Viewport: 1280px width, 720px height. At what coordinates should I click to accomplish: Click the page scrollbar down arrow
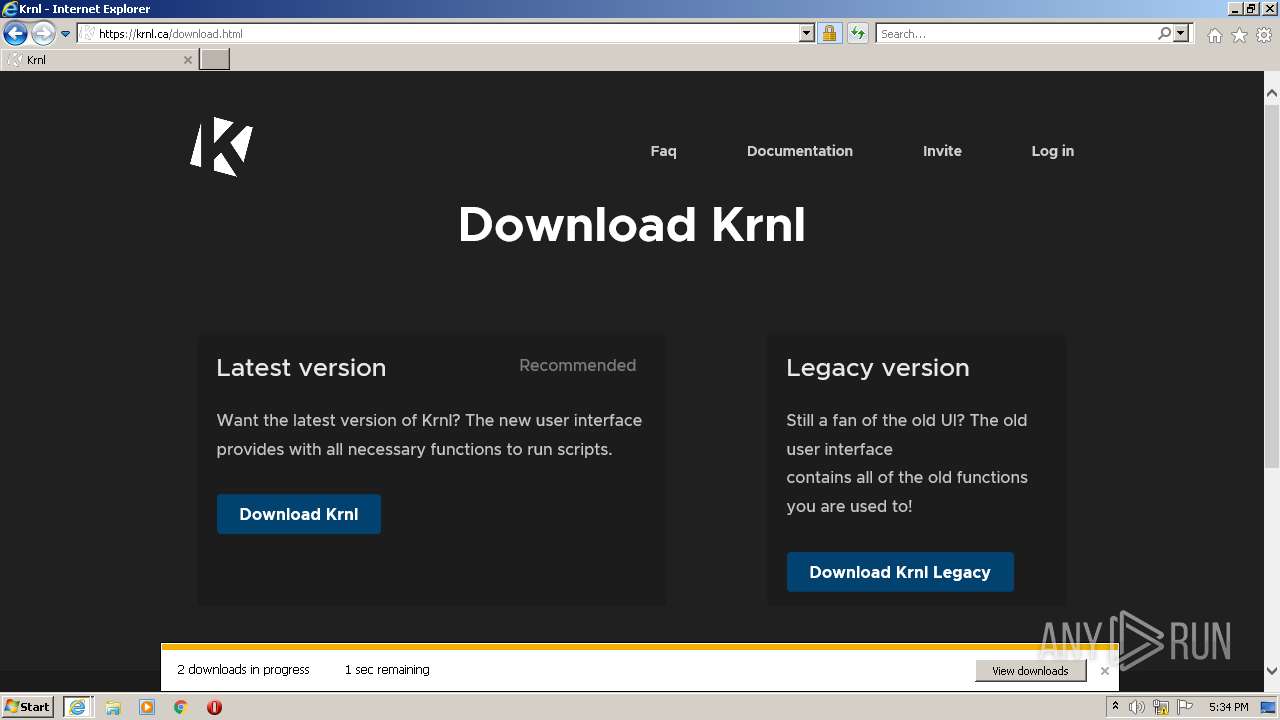1272,672
